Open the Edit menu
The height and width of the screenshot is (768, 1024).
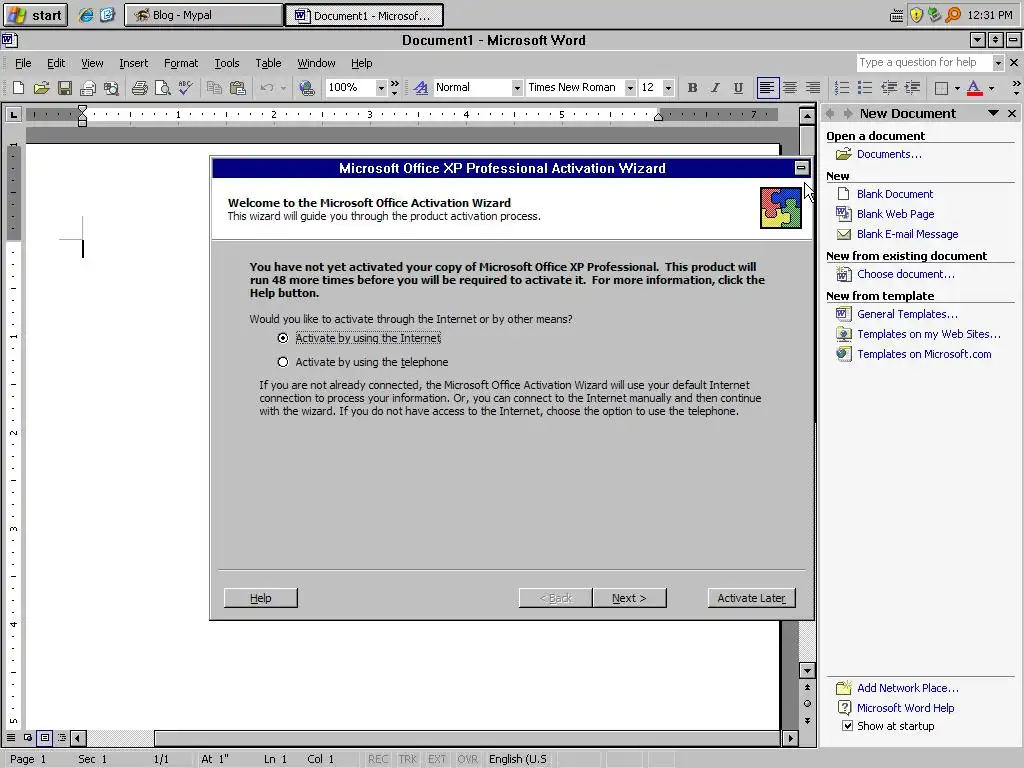pos(56,63)
